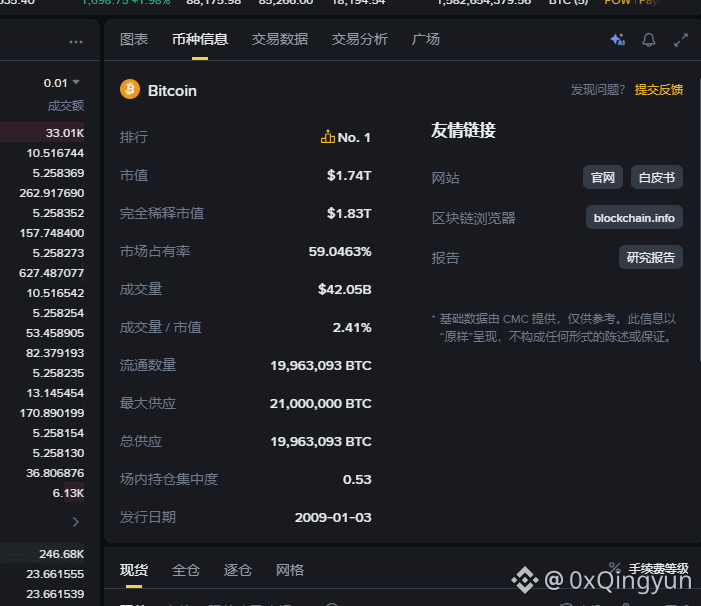Select the 币种信息 tab
Screen dimensions: 701x606
pos(200,39)
